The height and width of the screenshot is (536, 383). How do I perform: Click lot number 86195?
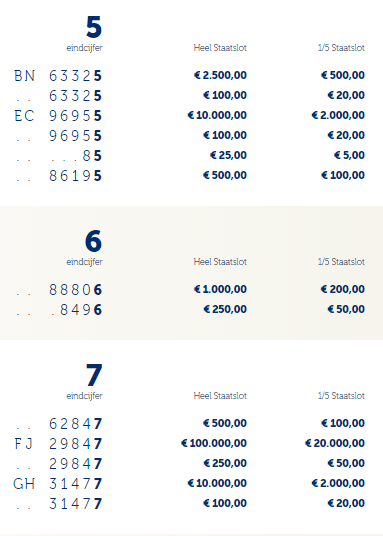75,176
